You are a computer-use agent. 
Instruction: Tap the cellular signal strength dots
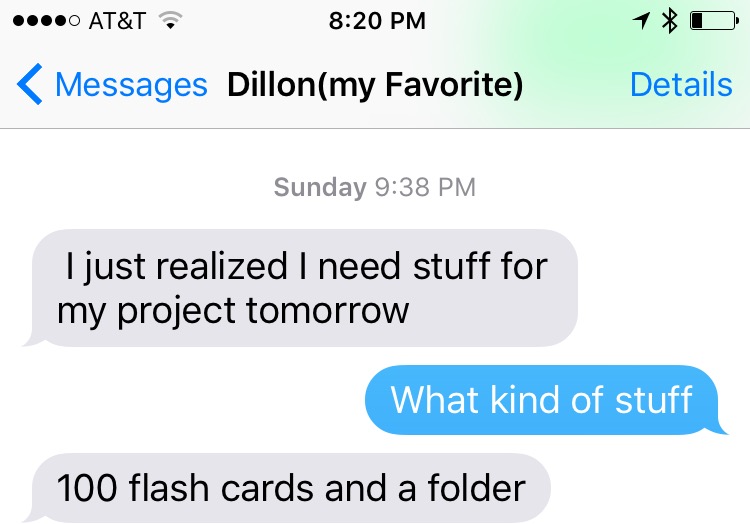coord(46,21)
